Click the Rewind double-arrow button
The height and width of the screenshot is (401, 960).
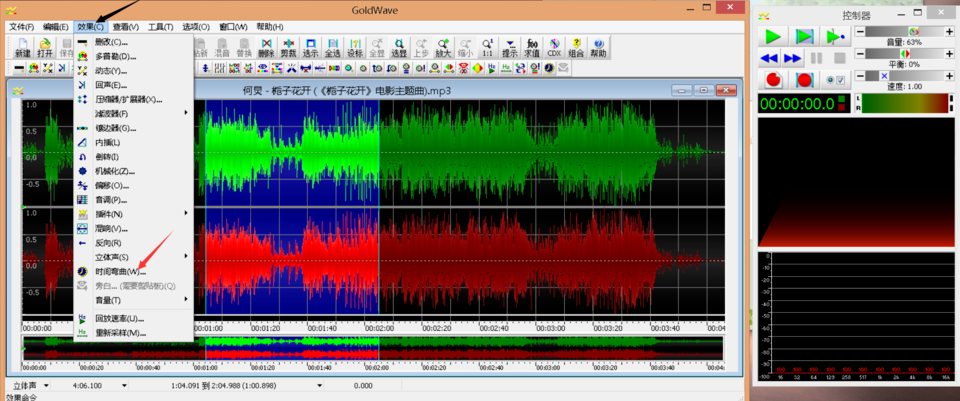(771, 58)
